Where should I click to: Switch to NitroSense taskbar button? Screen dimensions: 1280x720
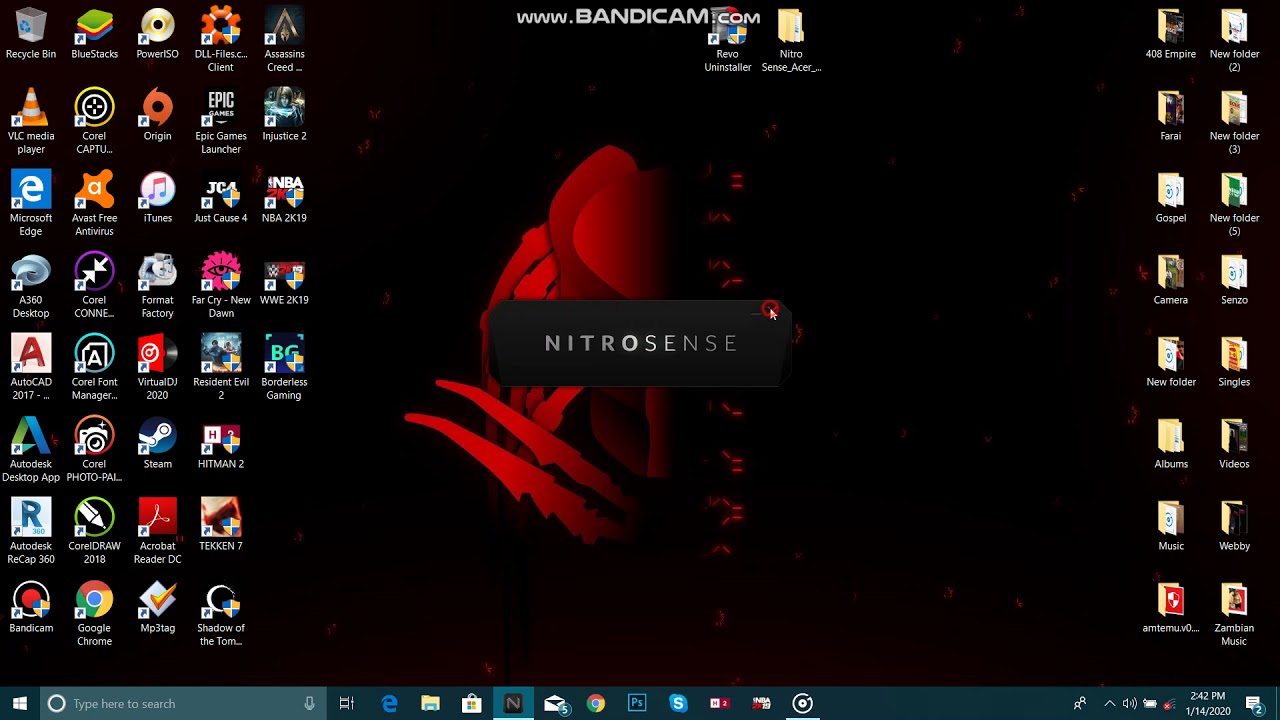(513, 703)
